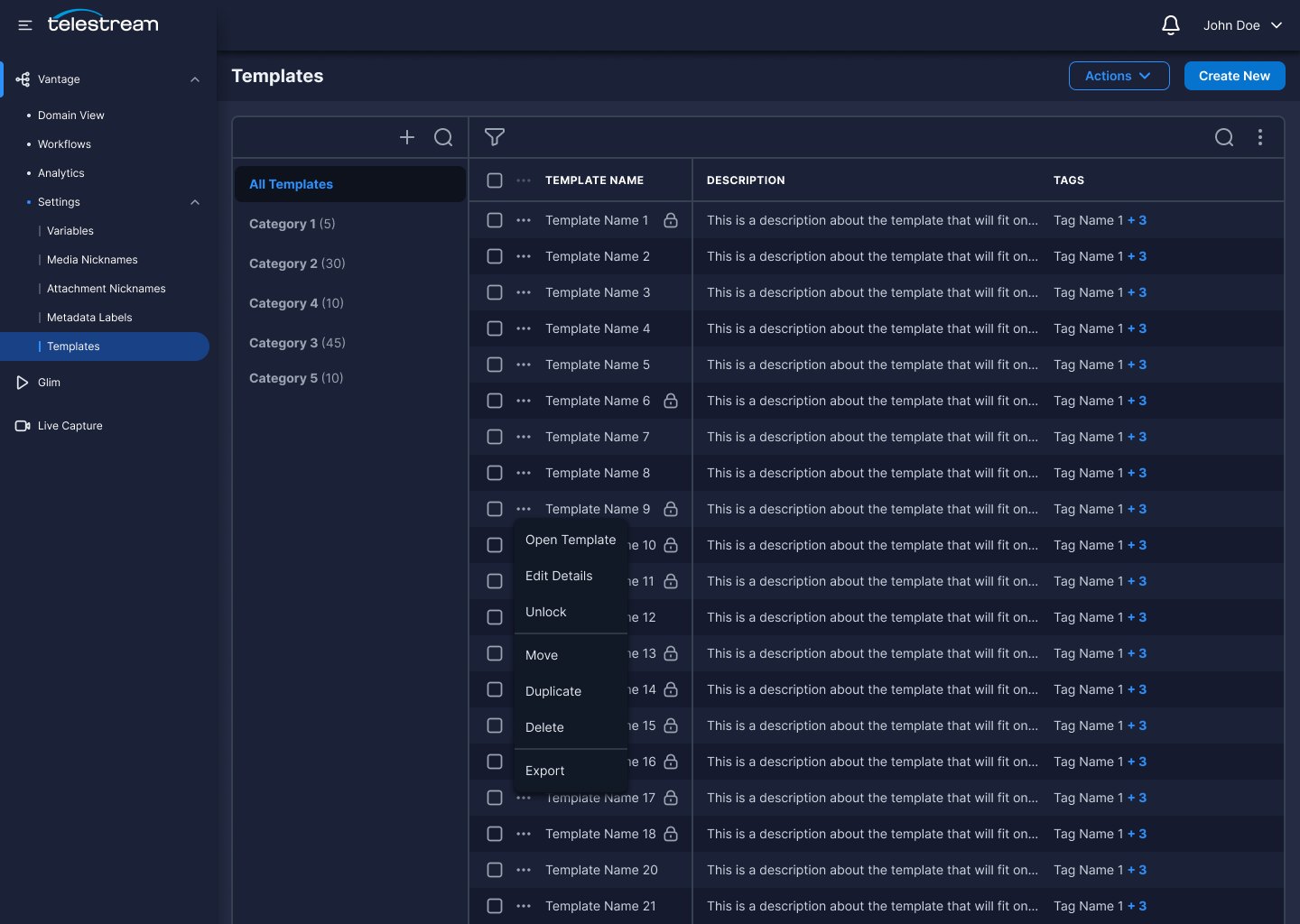Viewport: 1300px width, 924px height.
Task: Open the header row ellipsis menu
Action: pos(524,180)
